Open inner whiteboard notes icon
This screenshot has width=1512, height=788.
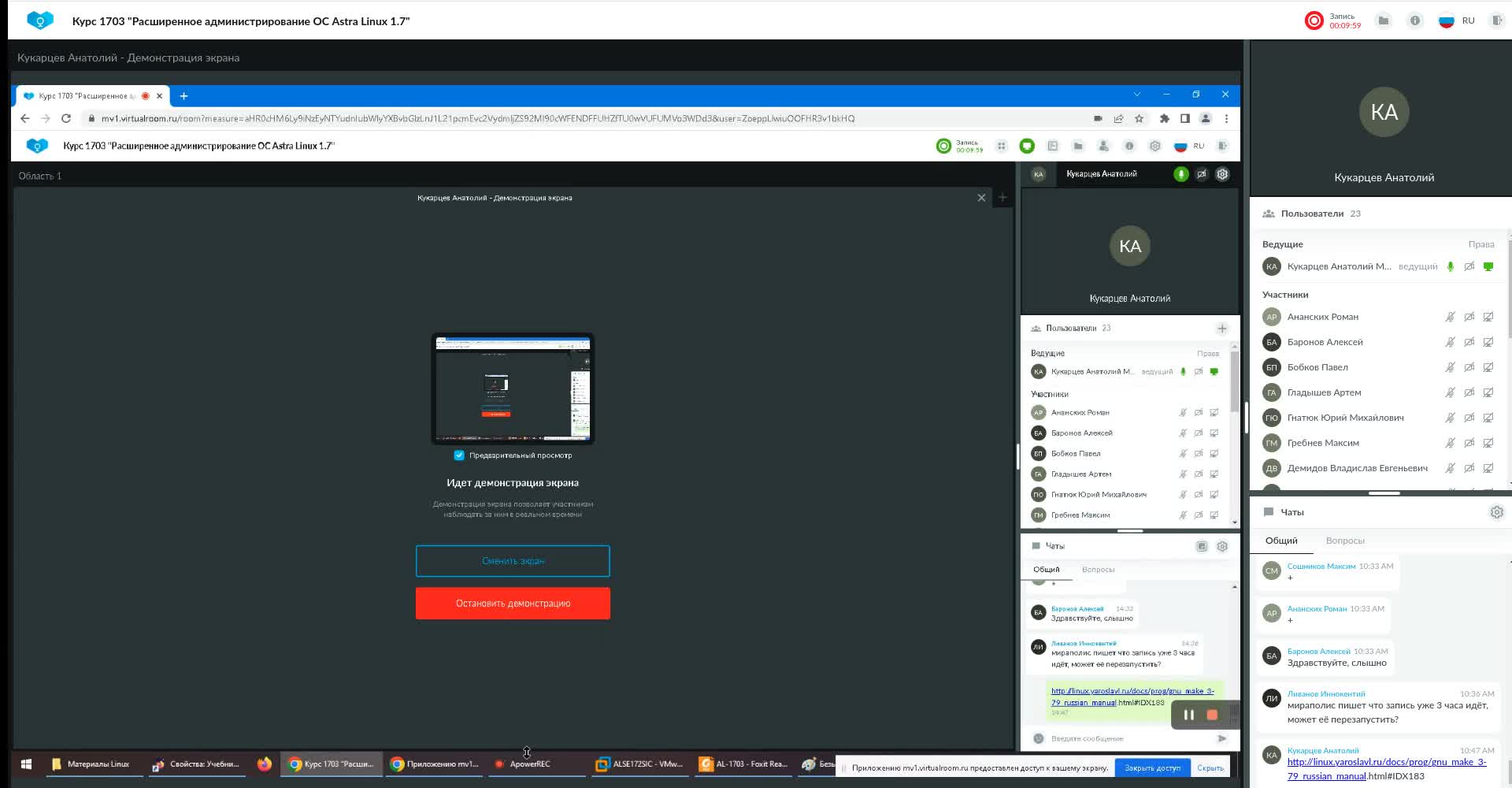click(x=1053, y=146)
